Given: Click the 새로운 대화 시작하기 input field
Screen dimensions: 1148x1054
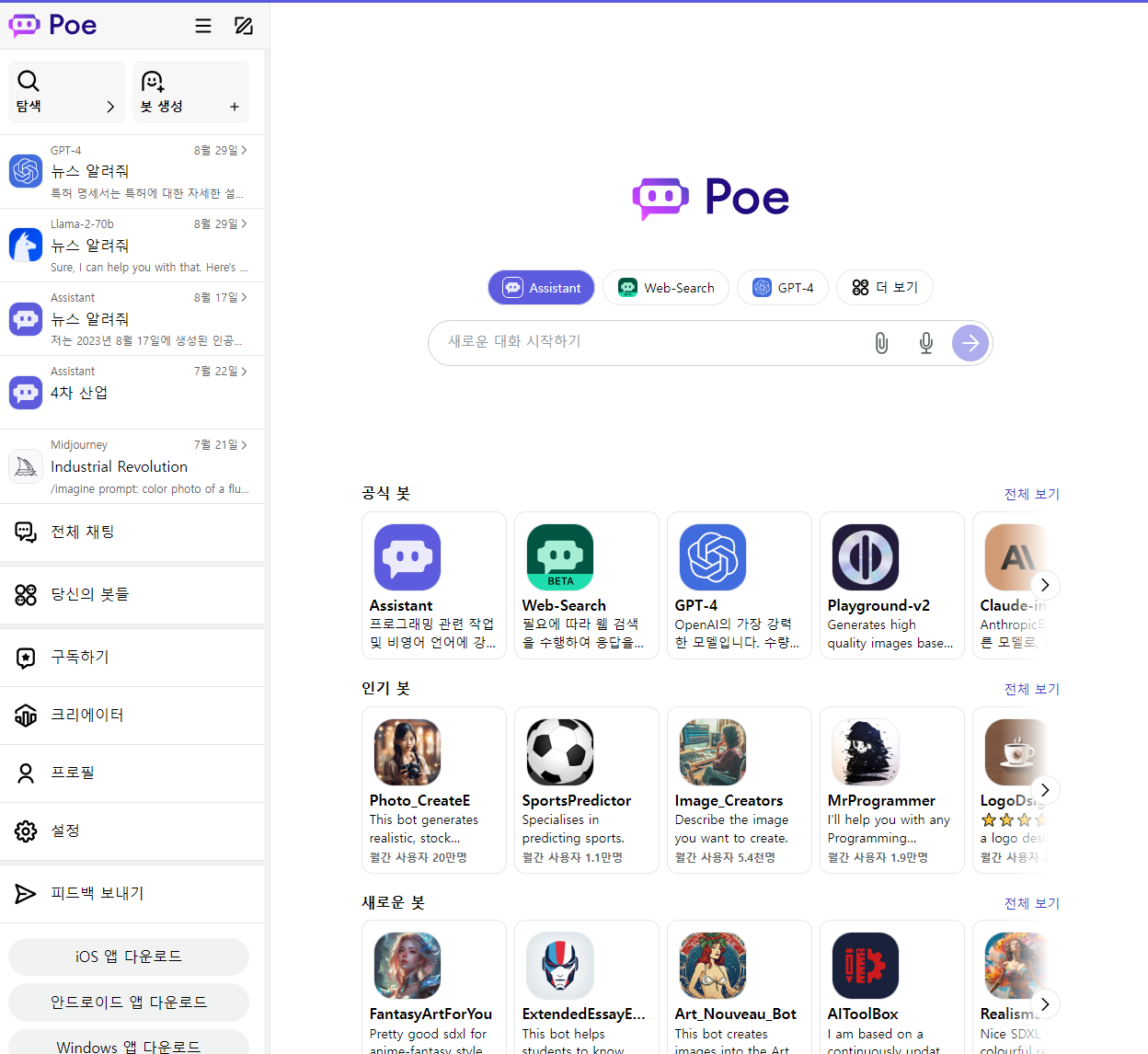Looking at the screenshot, I should tap(644, 342).
